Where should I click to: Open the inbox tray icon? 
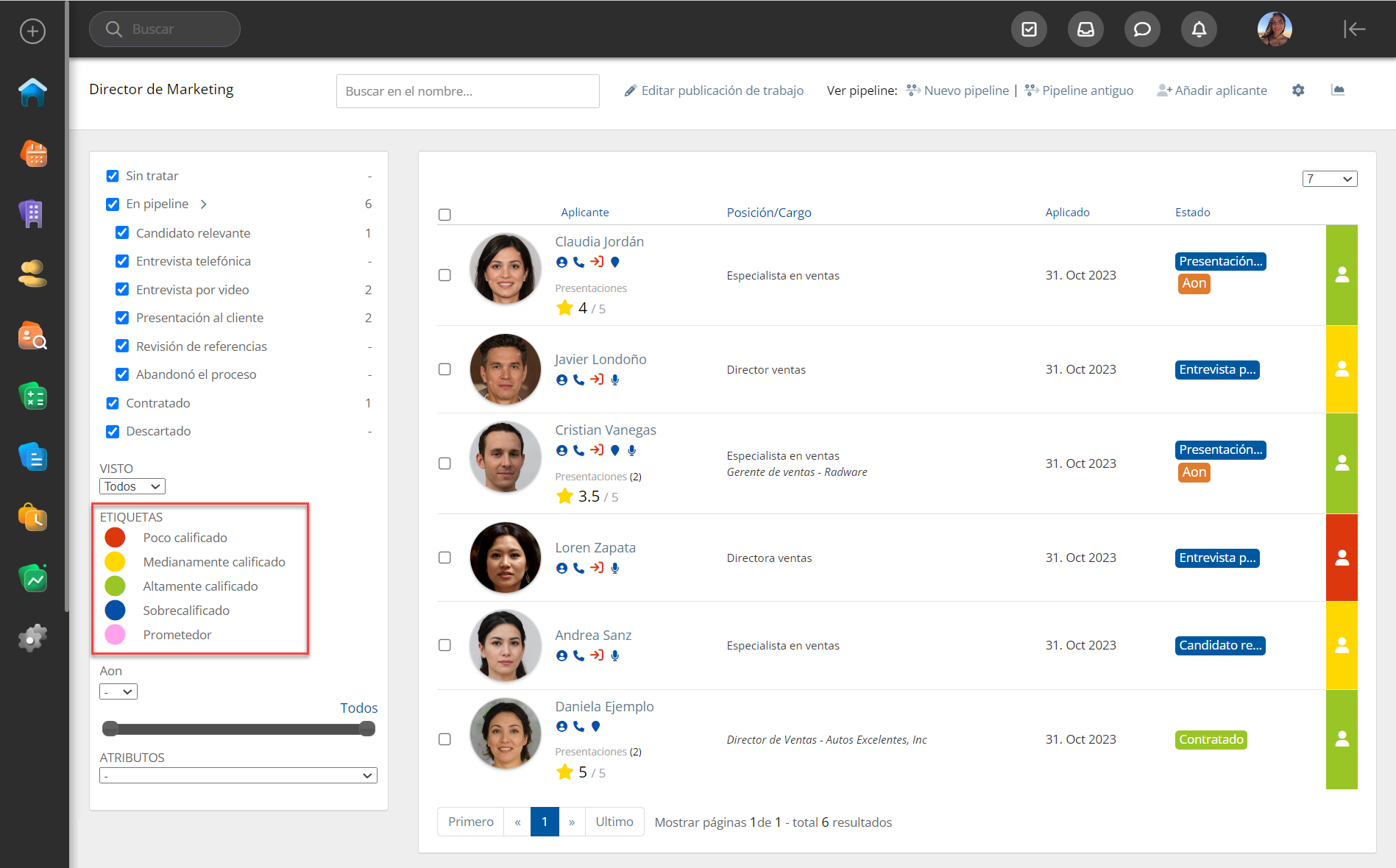pos(1085,29)
